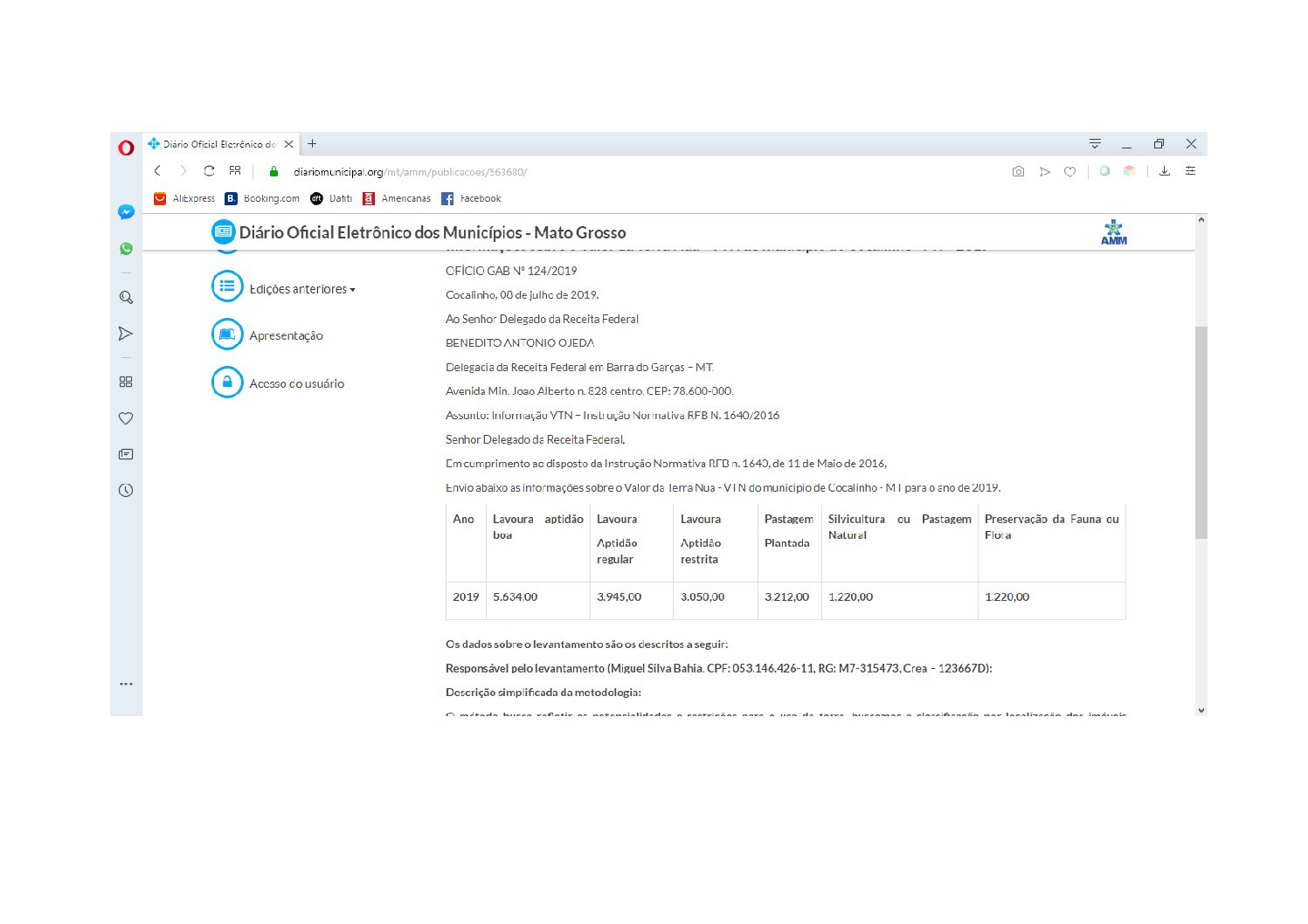Open Messenger in Opera sidebar

126,212
